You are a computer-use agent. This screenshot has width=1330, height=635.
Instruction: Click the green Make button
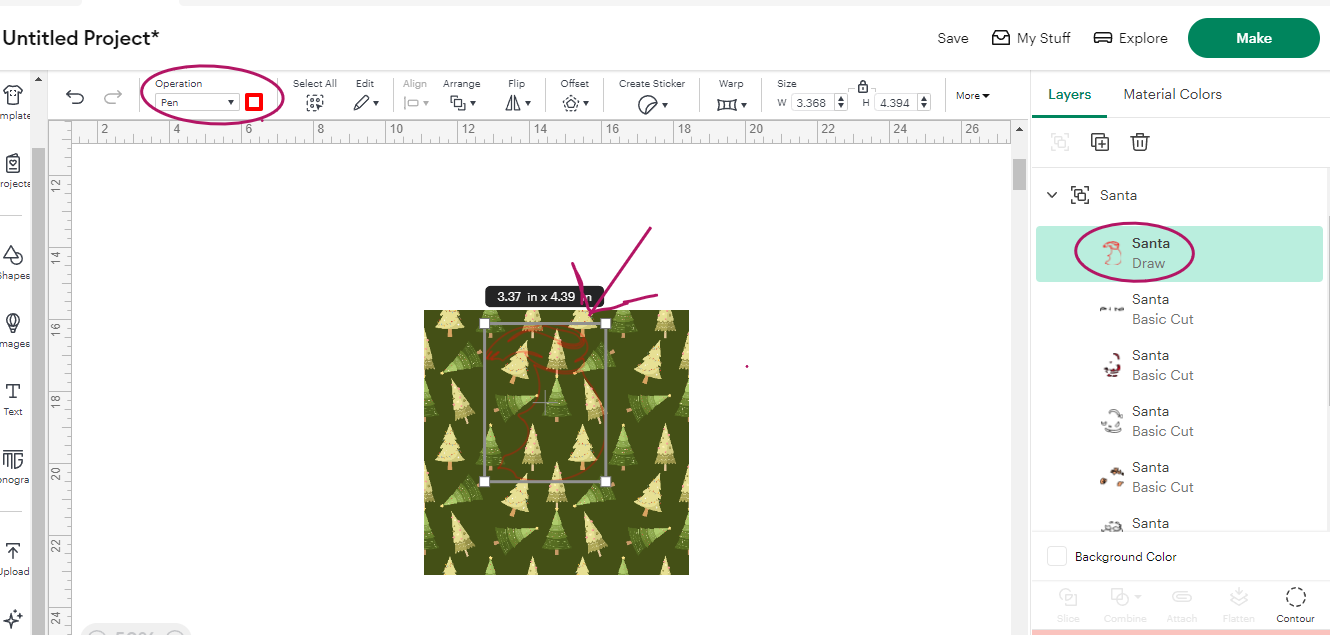pos(1253,38)
